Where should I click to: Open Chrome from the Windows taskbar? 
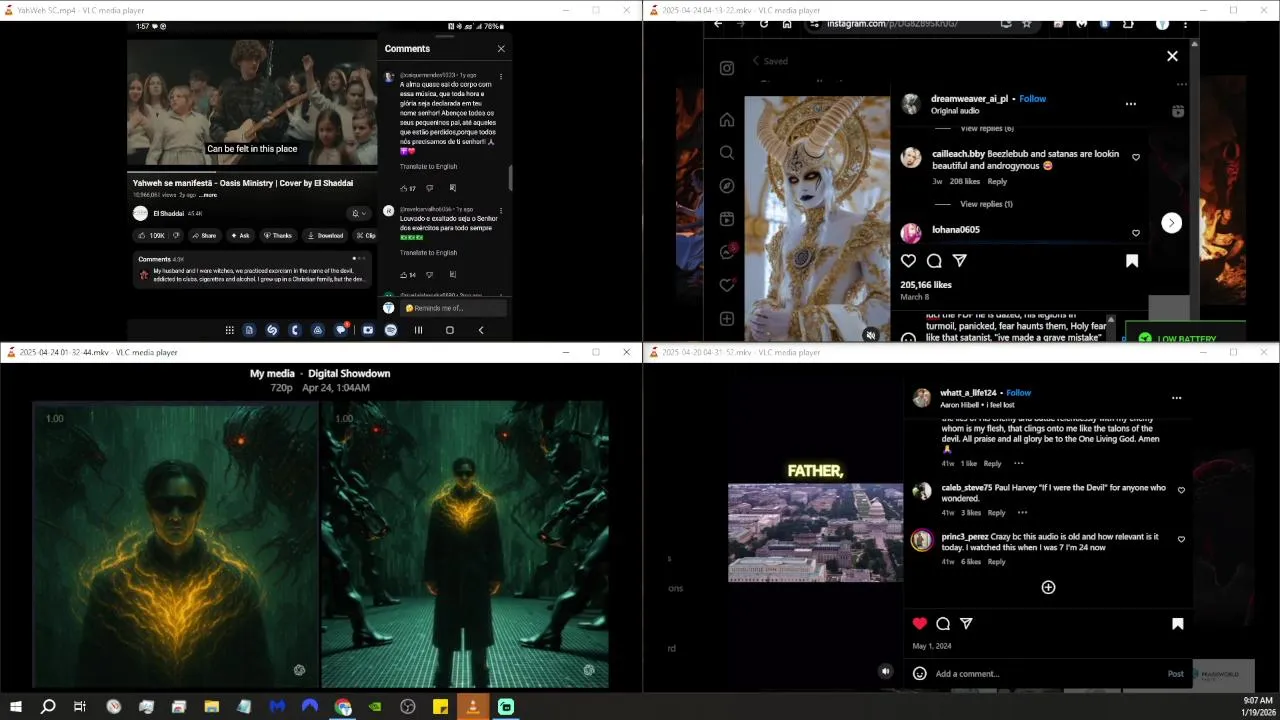pyautogui.click(x=343, y=706)
